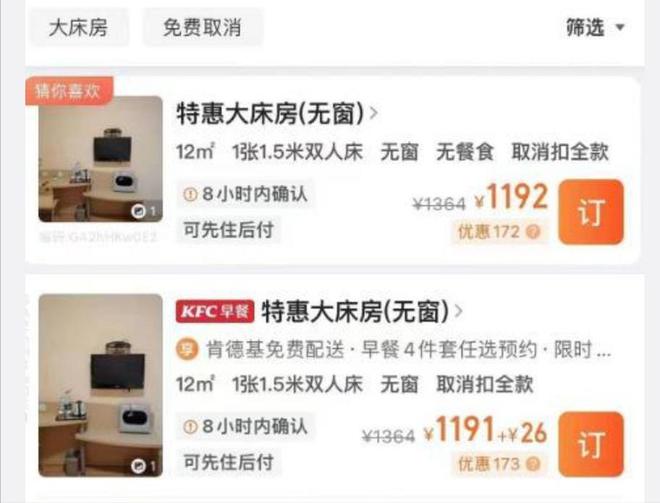
Task: Toggle the 大床房 filter chip
Action: click(x=79, y=28)
